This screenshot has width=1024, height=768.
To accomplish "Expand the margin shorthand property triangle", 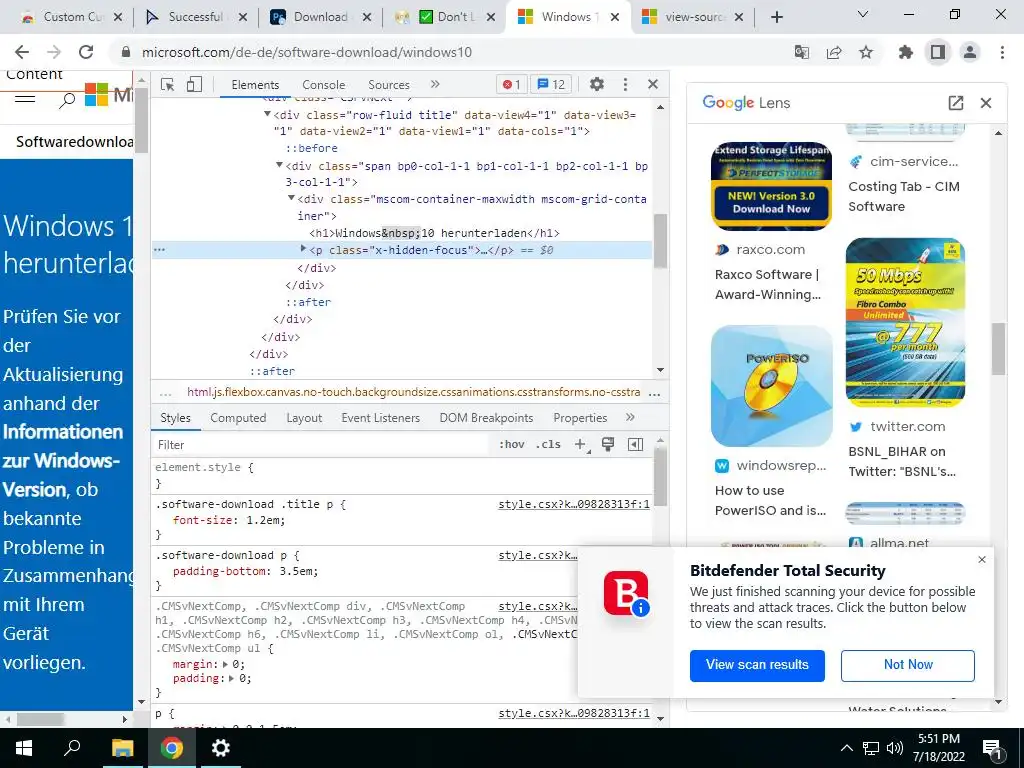I will (225, 664).
